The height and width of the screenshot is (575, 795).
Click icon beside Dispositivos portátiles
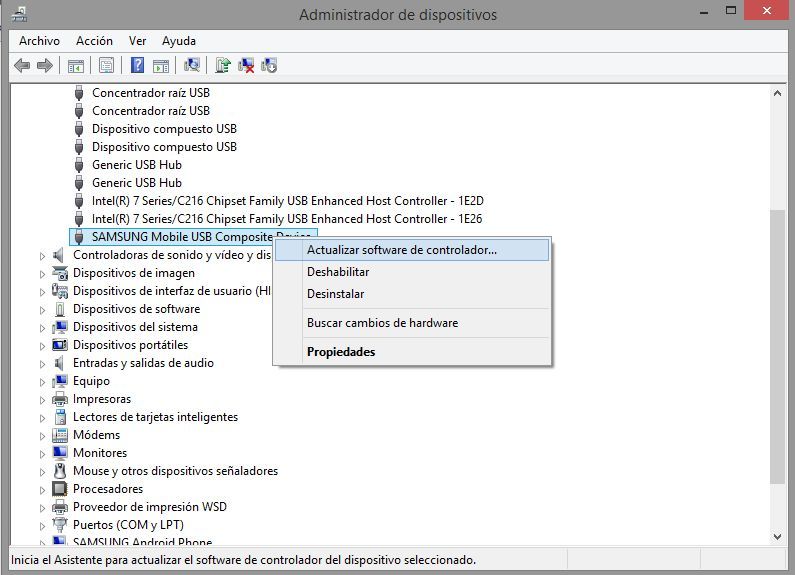pos(60,345)
